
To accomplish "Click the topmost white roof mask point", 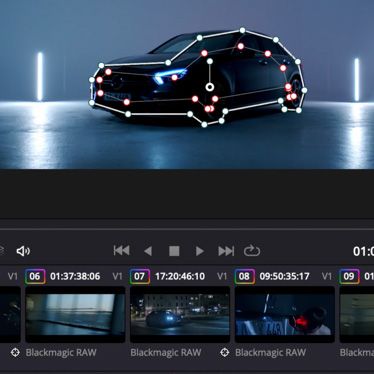I will tap(242, 30).
